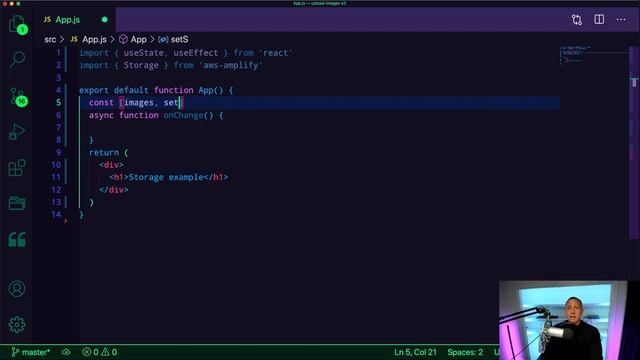Click the App function breadcrumb
Viewport: 640px width, 360px height.
tap(133, 39)
